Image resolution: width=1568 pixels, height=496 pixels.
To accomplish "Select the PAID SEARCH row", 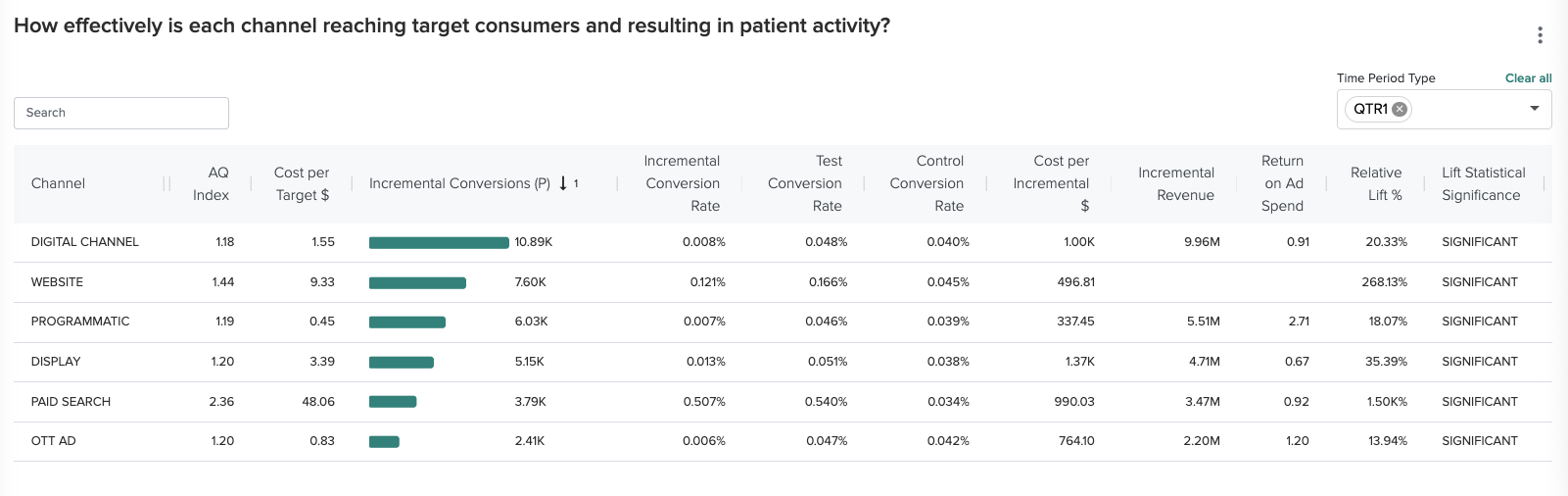I will coord(71,402).
